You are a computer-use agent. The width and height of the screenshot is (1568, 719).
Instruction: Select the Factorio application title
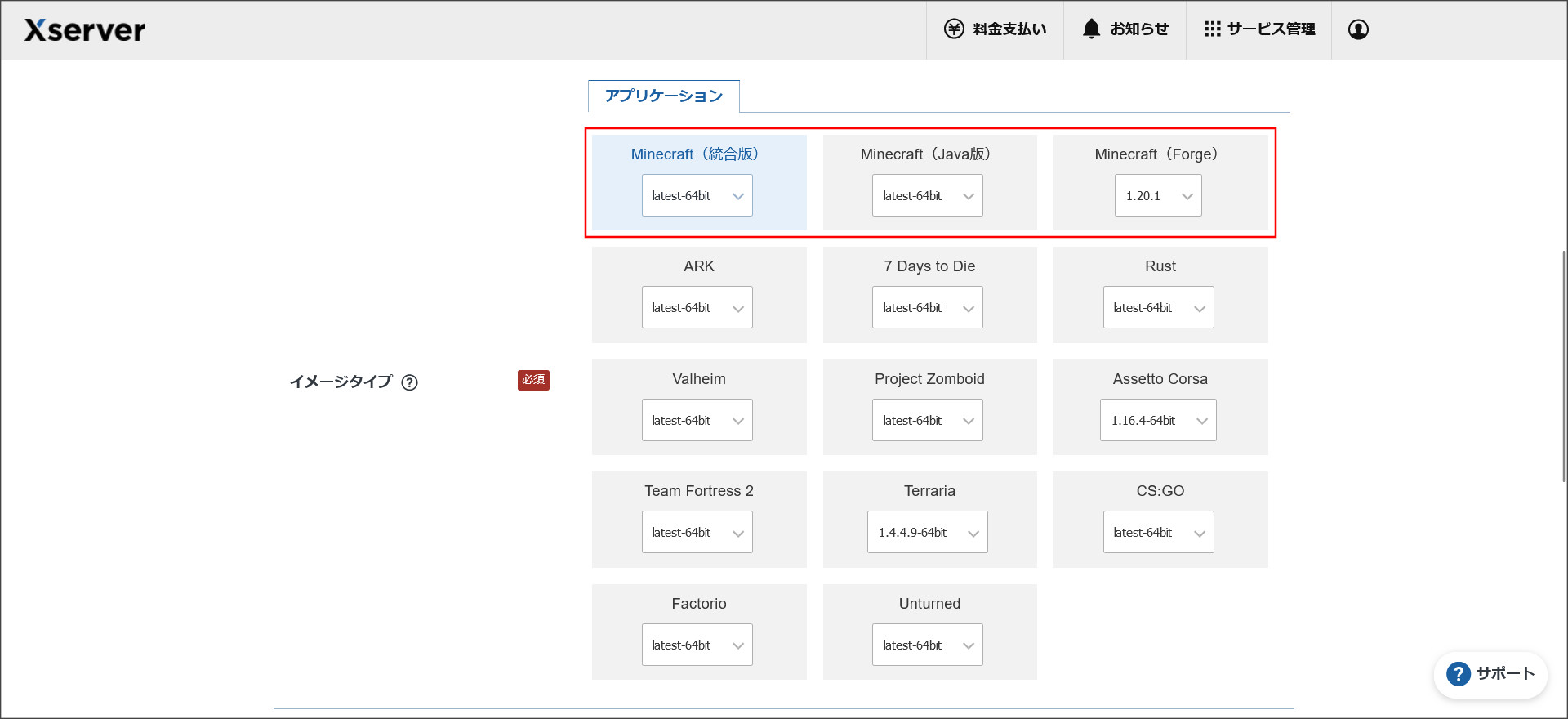click(x=699, y=604)
